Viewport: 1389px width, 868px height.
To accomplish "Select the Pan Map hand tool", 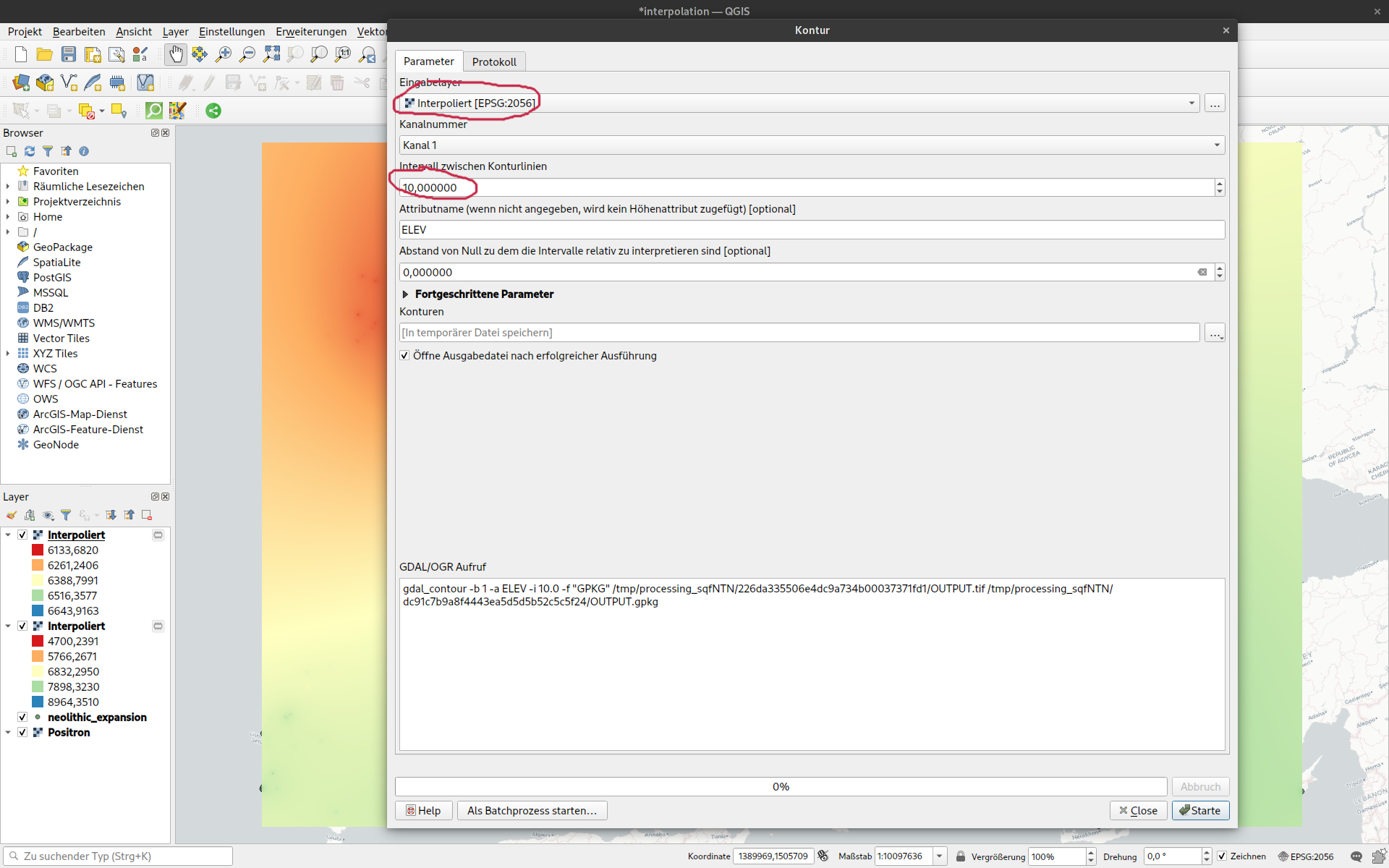I will click(176, 54).
